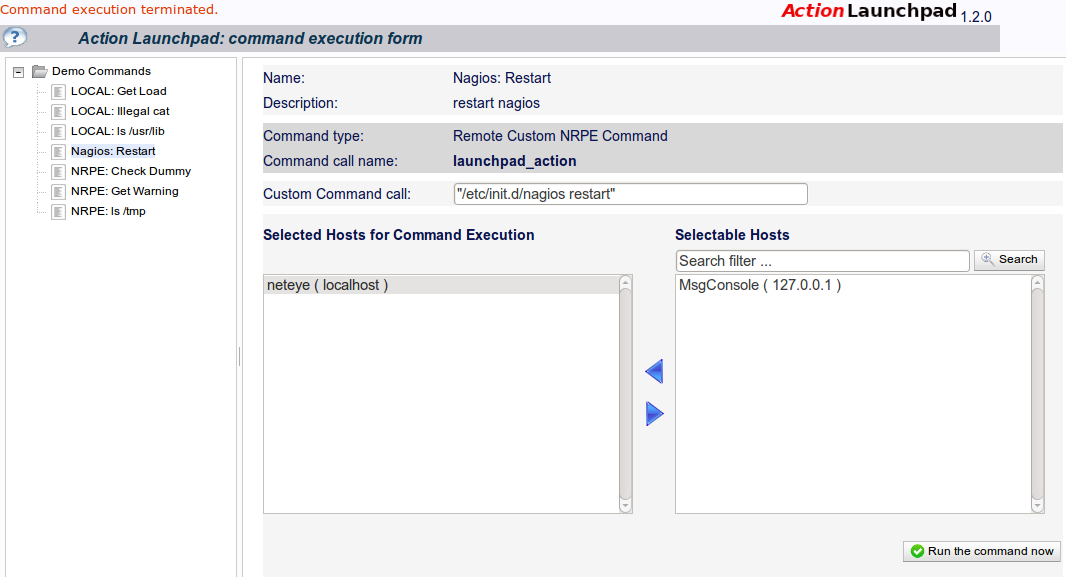Image resolution: width=1066 pixels, height=577 pixels.
Task: Select LOCAL: Illegal cat command
Action: 120,111
